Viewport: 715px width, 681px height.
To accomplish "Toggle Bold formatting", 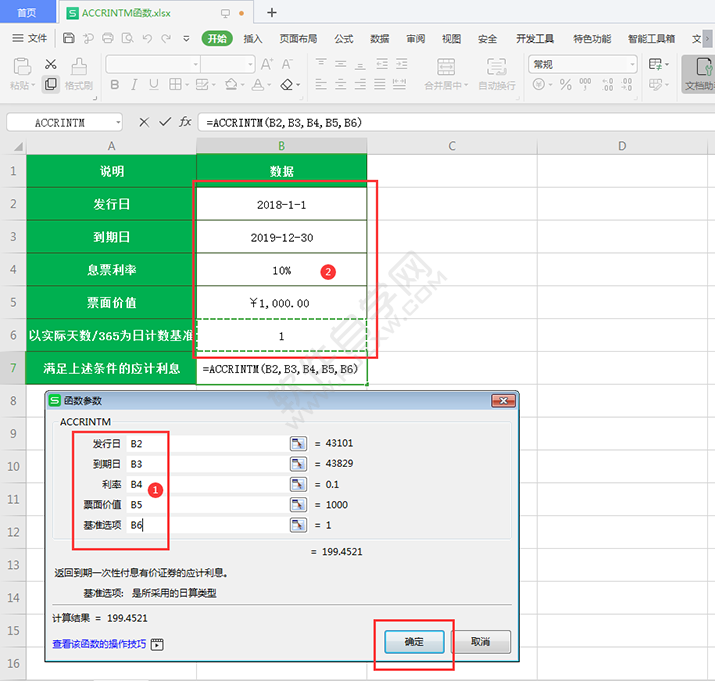I will click(115, 84).
